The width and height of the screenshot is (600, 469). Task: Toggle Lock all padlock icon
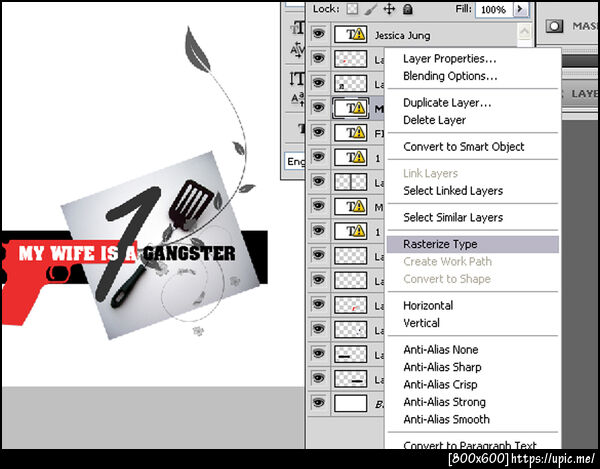[x=408, y=9]
